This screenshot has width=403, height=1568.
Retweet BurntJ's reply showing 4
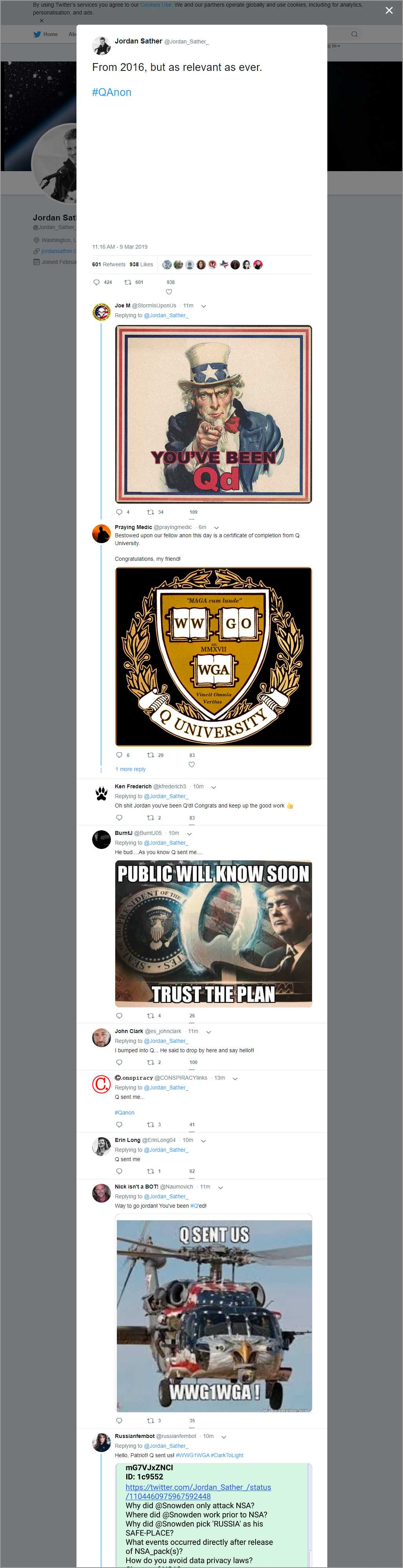(x=150, y=1015)
